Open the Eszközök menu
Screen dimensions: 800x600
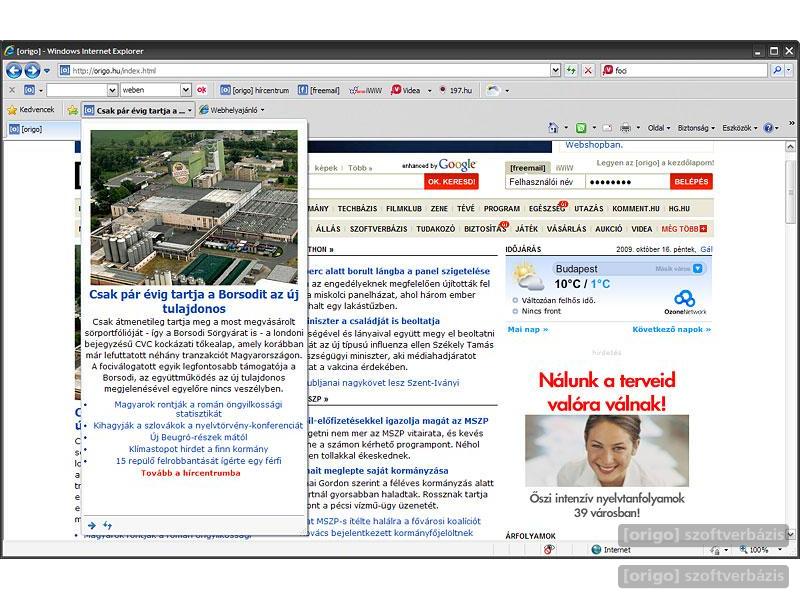pyautogui.click(x=739, y=128)
